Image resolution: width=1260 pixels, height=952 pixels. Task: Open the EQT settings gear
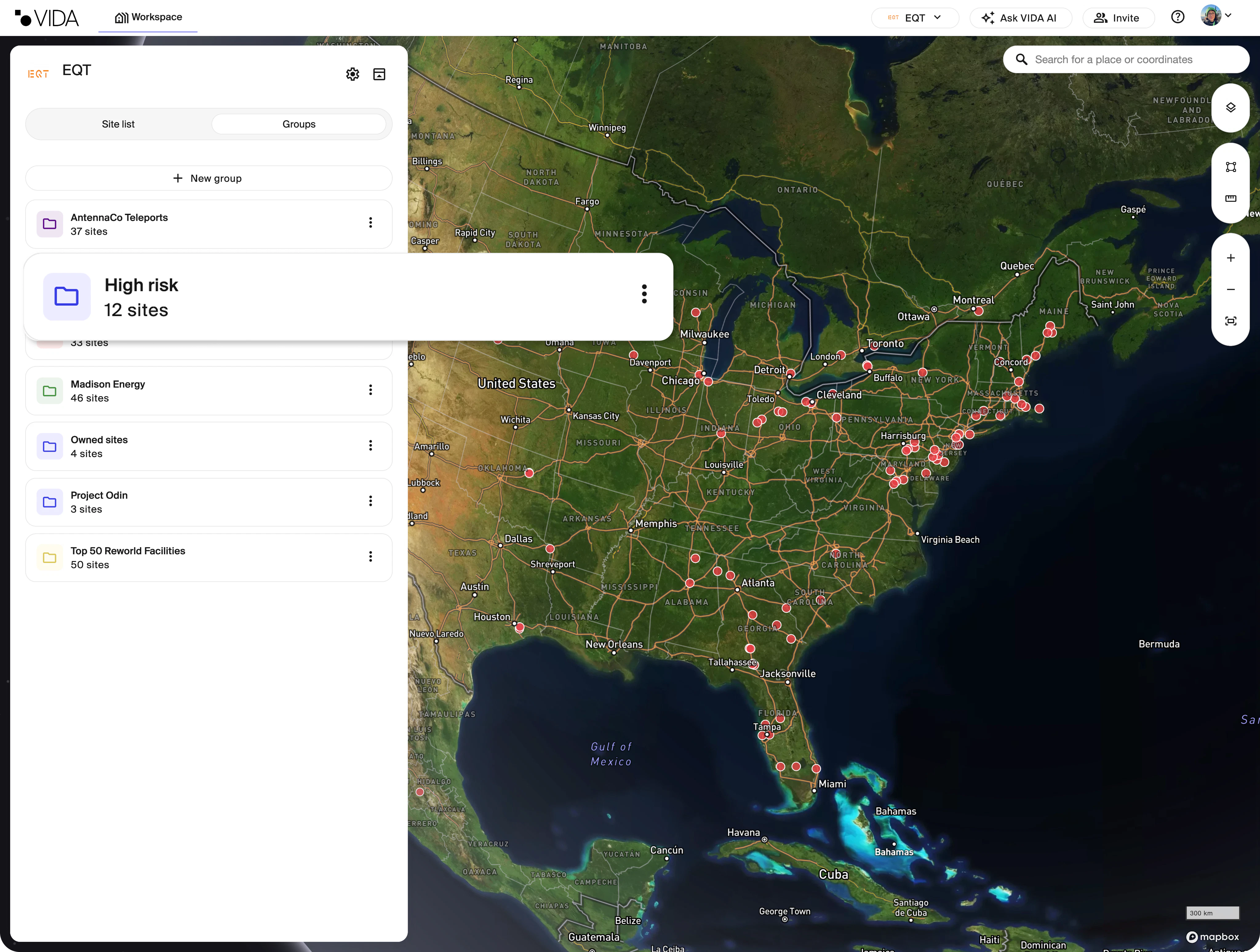tap(353, 74)
